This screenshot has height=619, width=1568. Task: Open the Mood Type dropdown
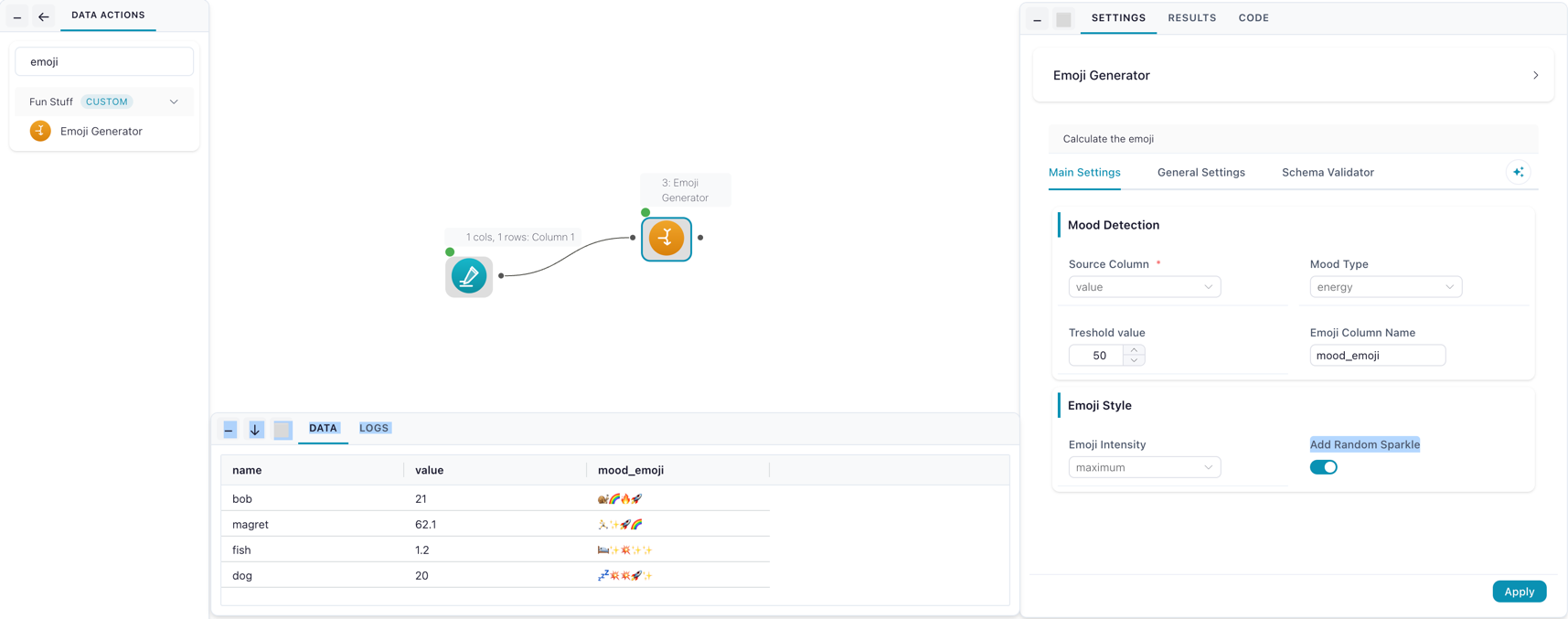click(1386, 287)
